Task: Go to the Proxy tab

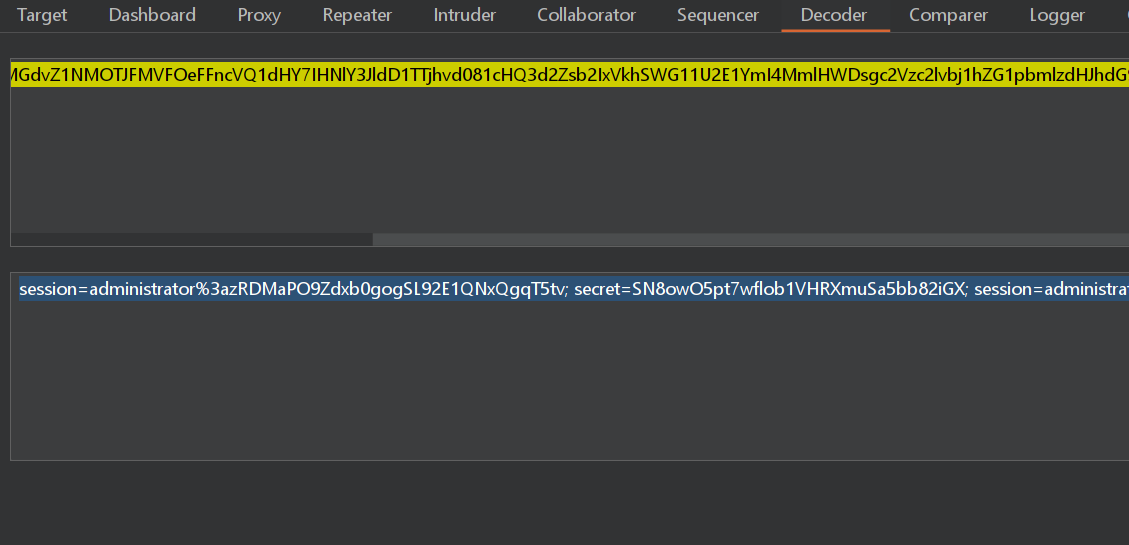Action: (259, 15)
